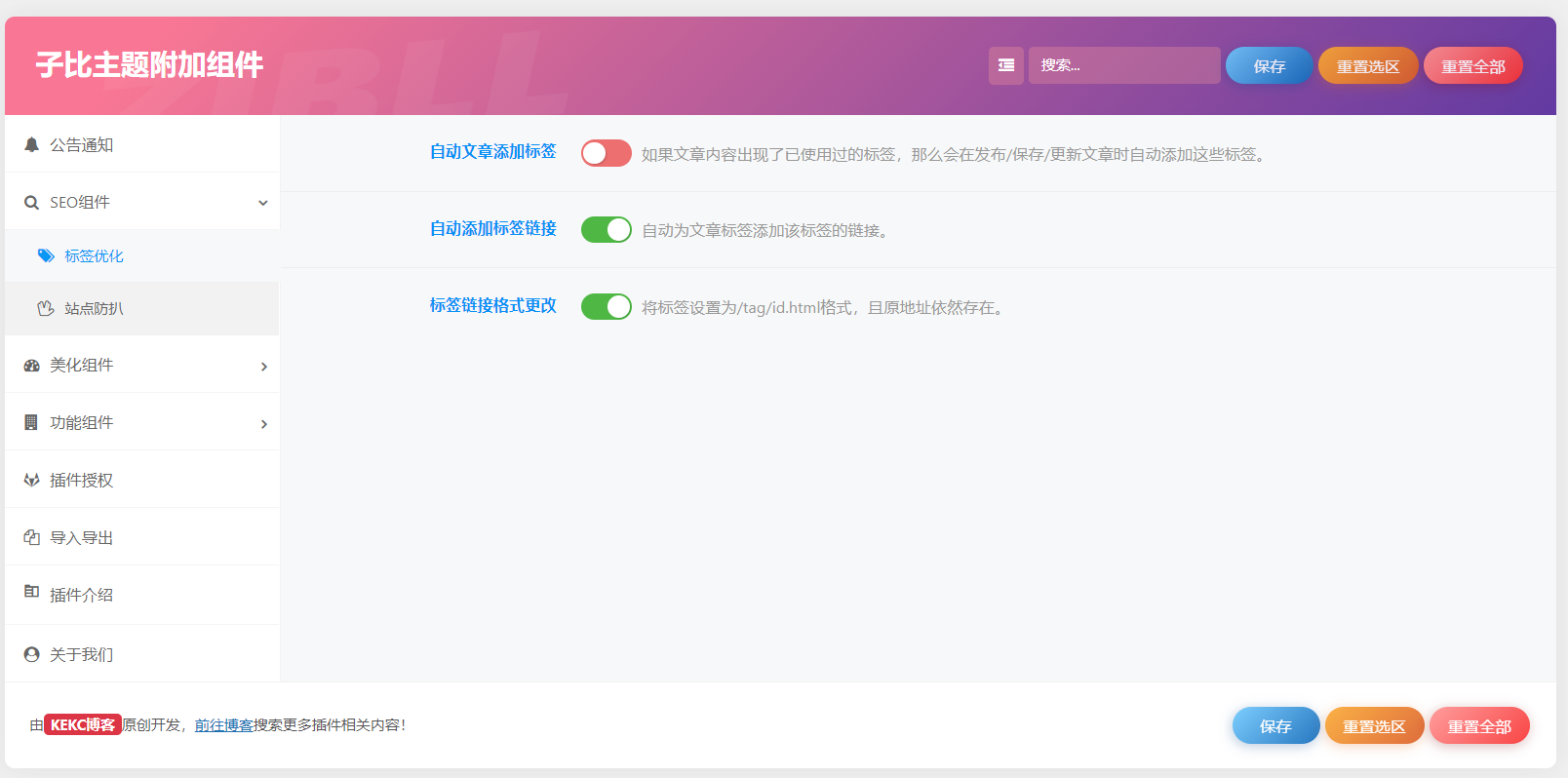
Task: Click the bell icon beside 公告通知
Action: coord(31,144)
